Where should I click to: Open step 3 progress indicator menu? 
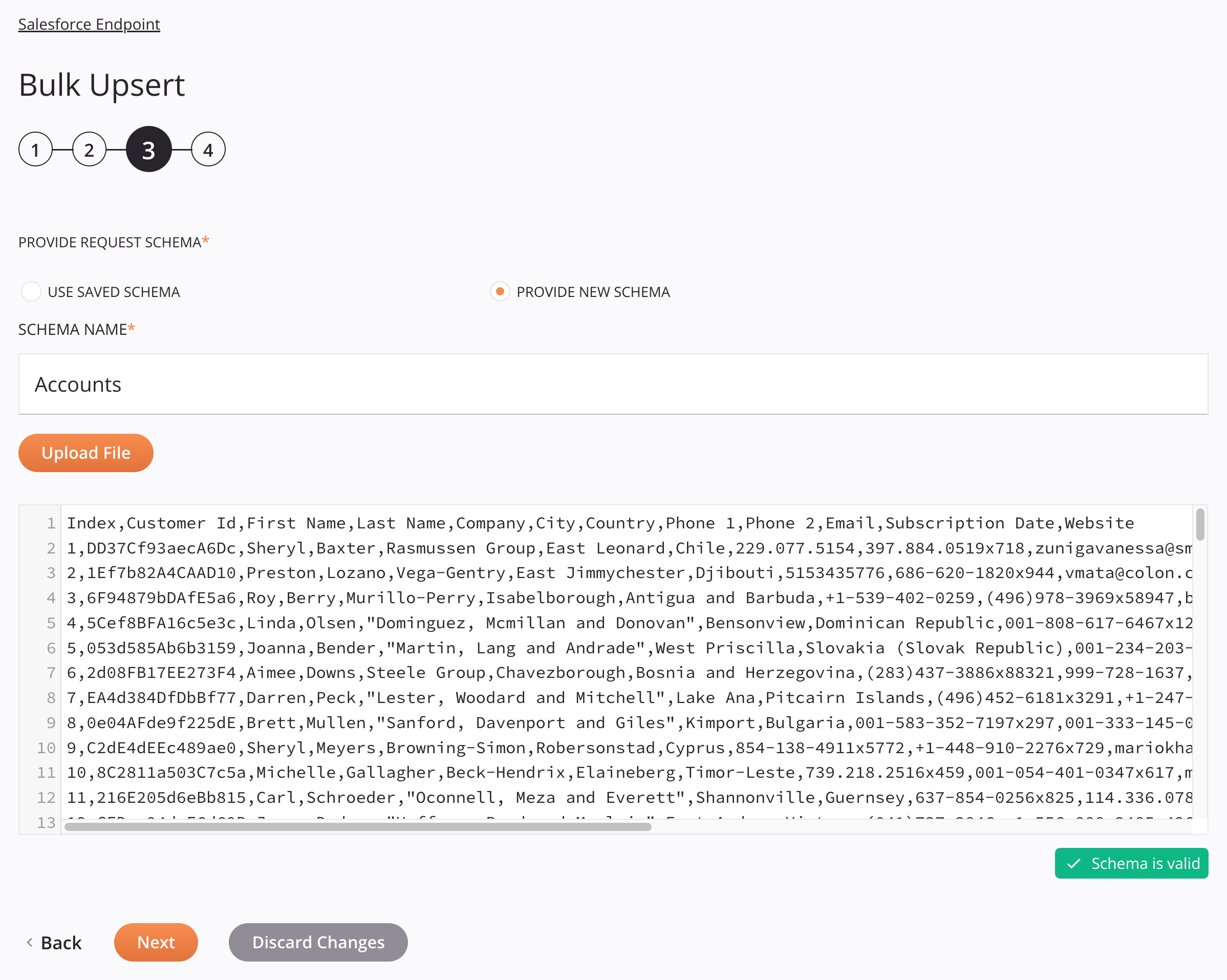(x=149, y=149)
